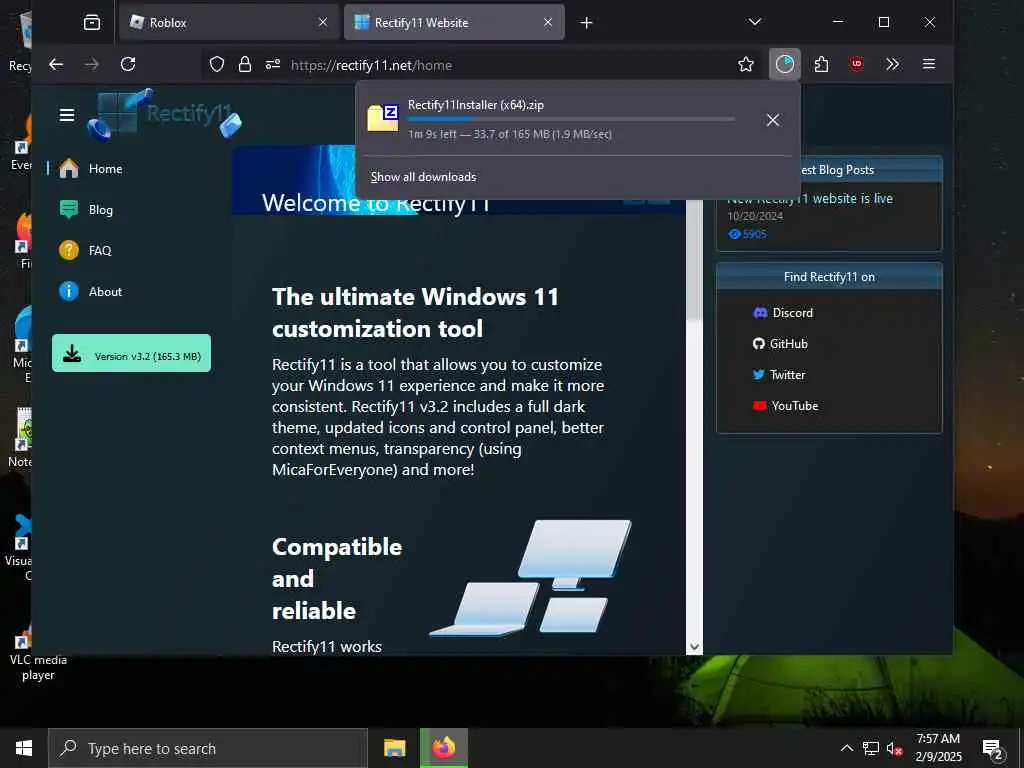Click the muted volume tray icon

[x=894, y=749]
